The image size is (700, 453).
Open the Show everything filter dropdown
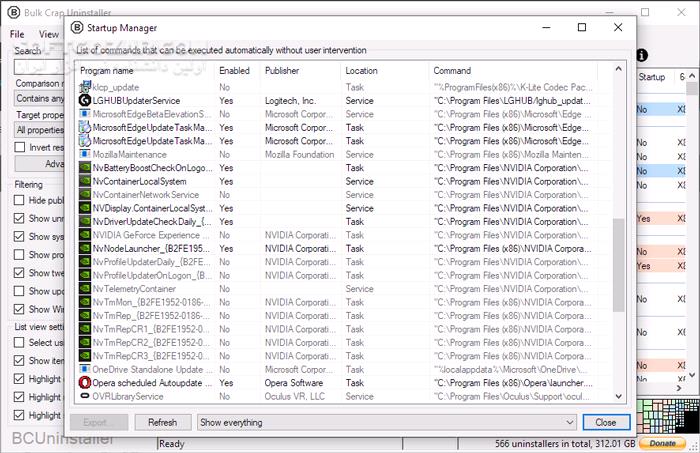pyautogui.click(x=387, y=422)
